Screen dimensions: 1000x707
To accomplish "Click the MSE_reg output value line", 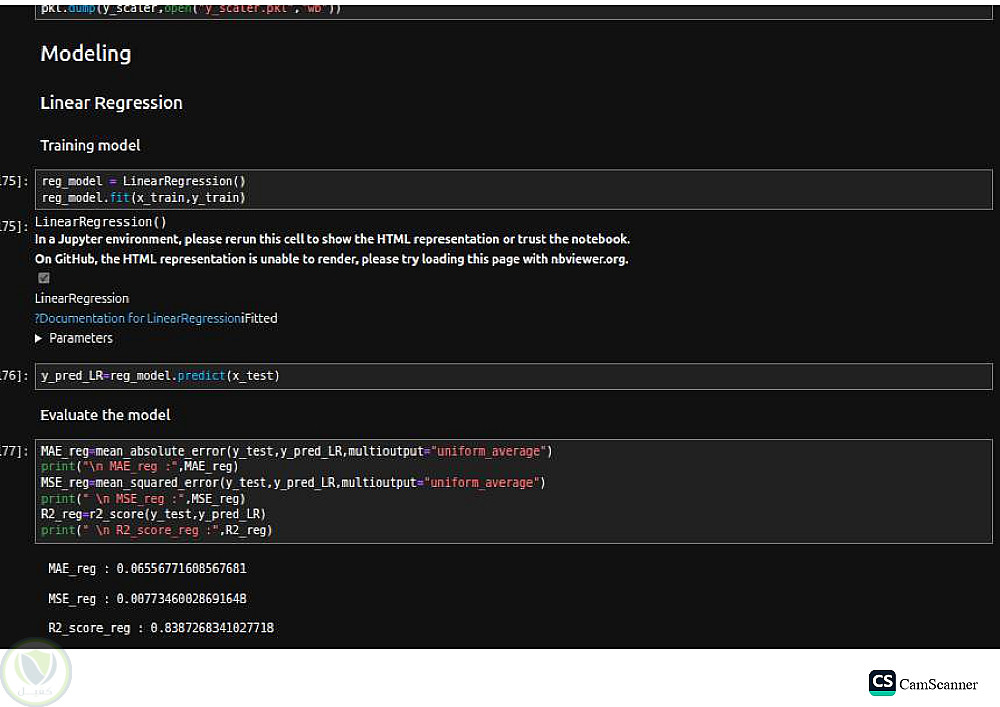I will click(147, 598).
